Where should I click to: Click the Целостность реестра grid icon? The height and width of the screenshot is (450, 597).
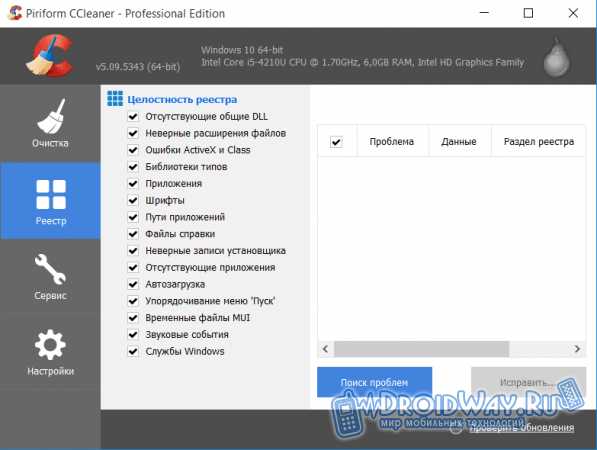115,99
